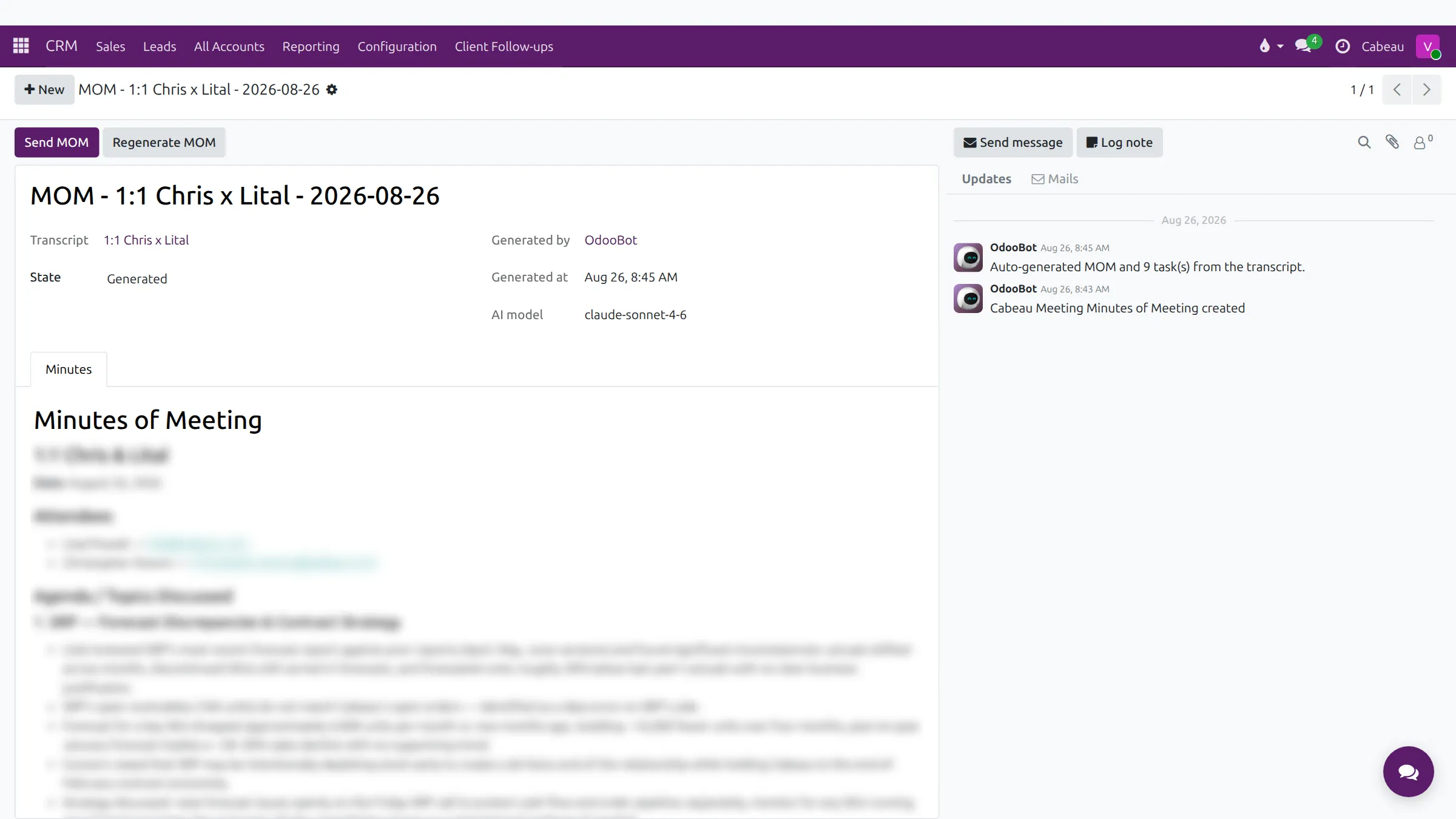Open the conversations messages icon
The height and width of the screenshot is (819, 1456).
click(1307, 45)
